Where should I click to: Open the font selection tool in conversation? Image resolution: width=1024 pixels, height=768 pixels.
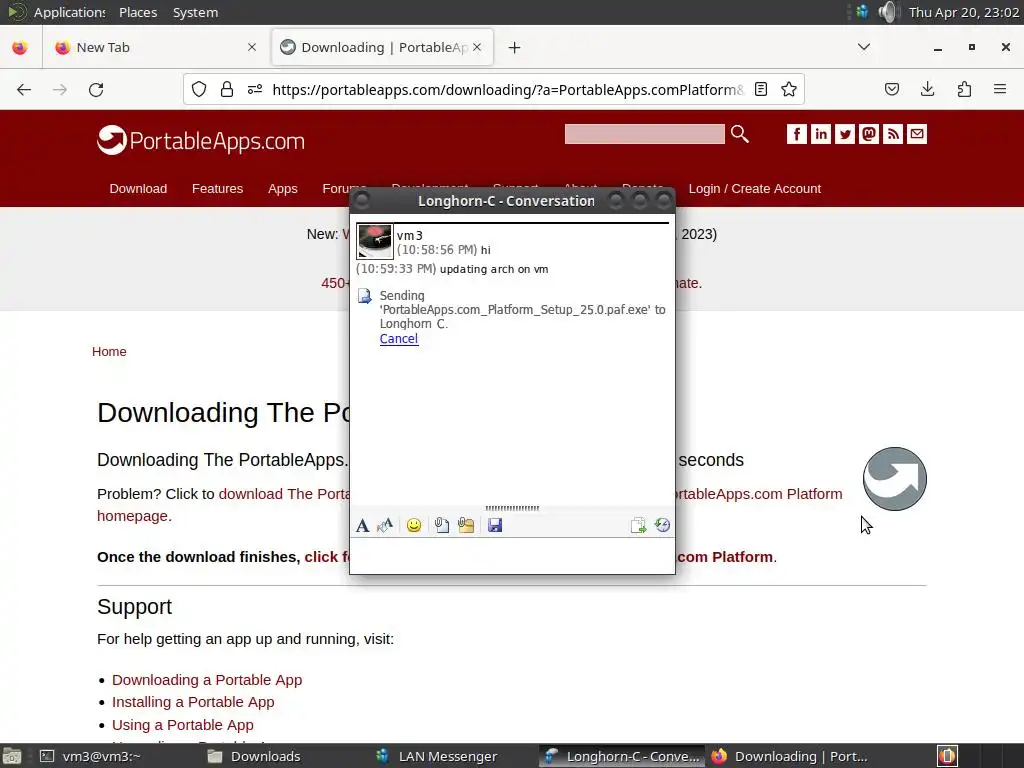tap(362, 526)
